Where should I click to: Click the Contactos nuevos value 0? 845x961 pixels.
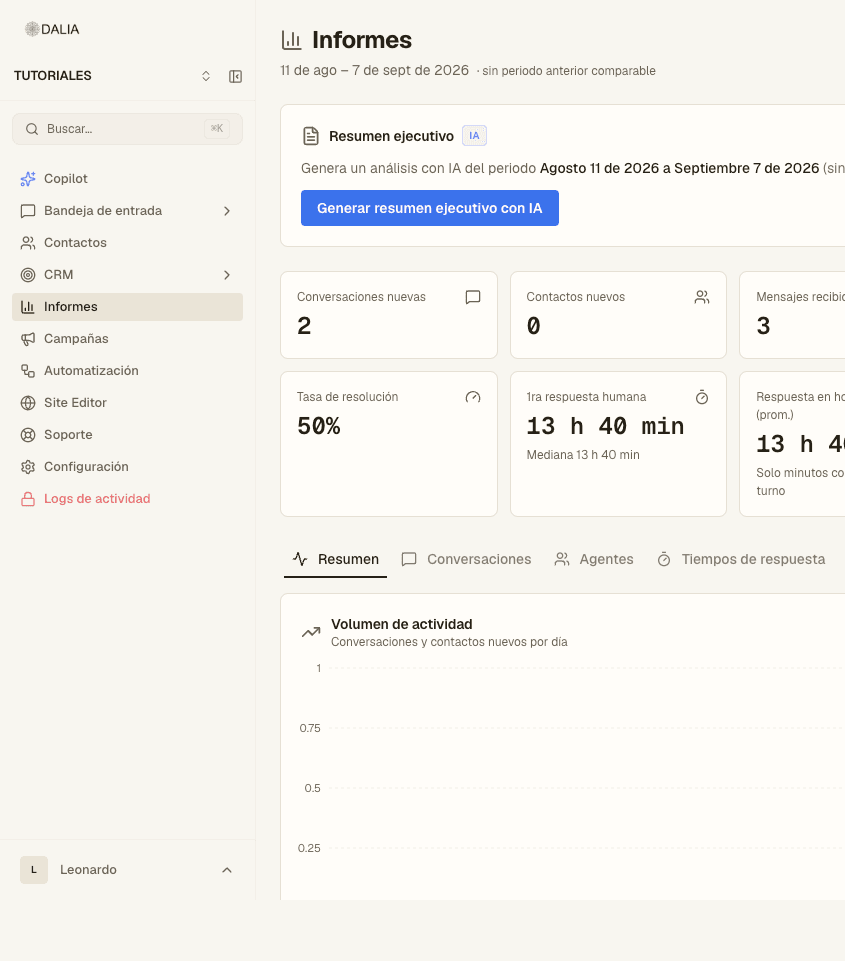[533, 326]
